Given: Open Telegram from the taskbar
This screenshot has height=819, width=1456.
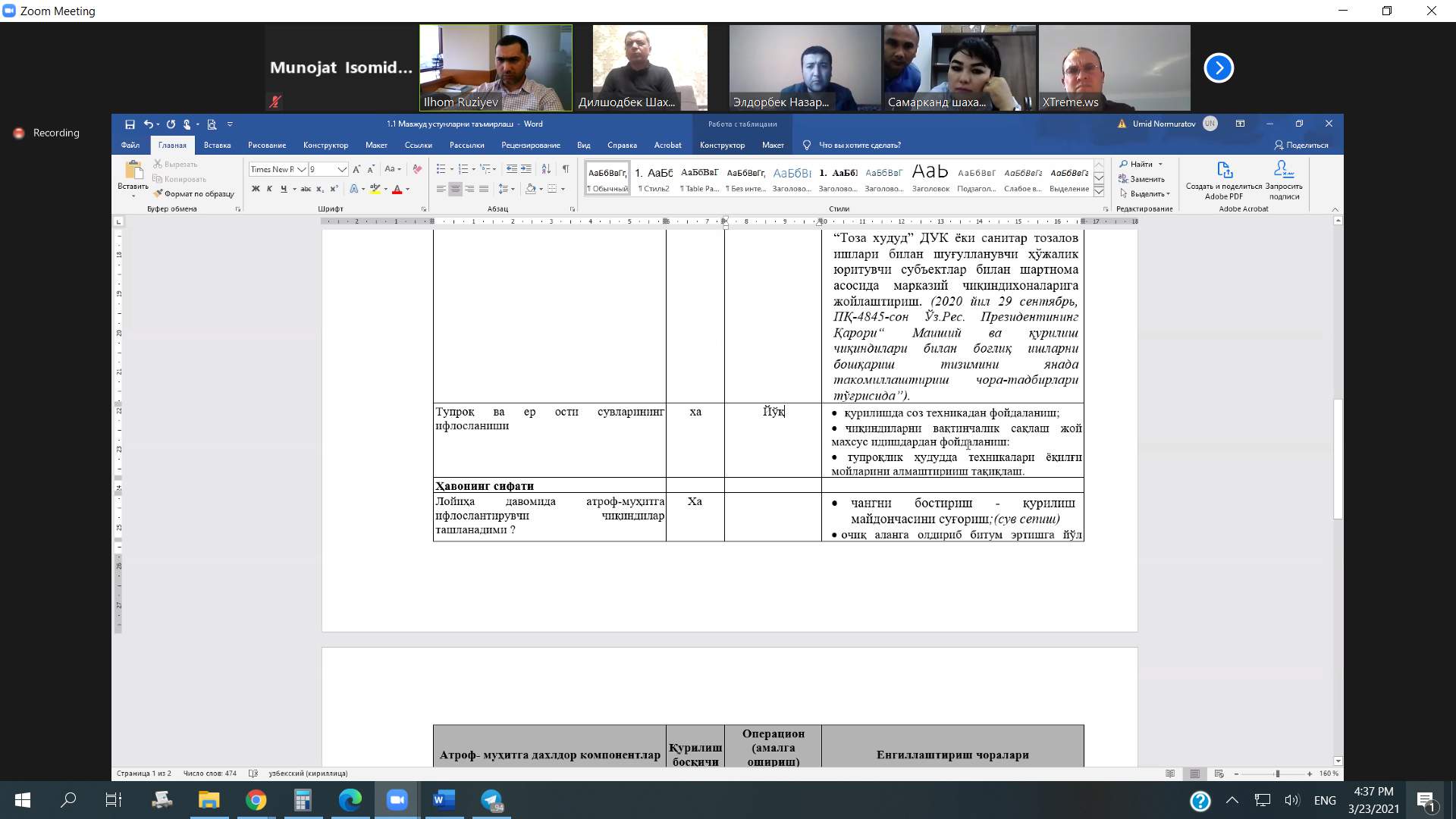Looking at the screenshot, I should (x=491, y=800).
